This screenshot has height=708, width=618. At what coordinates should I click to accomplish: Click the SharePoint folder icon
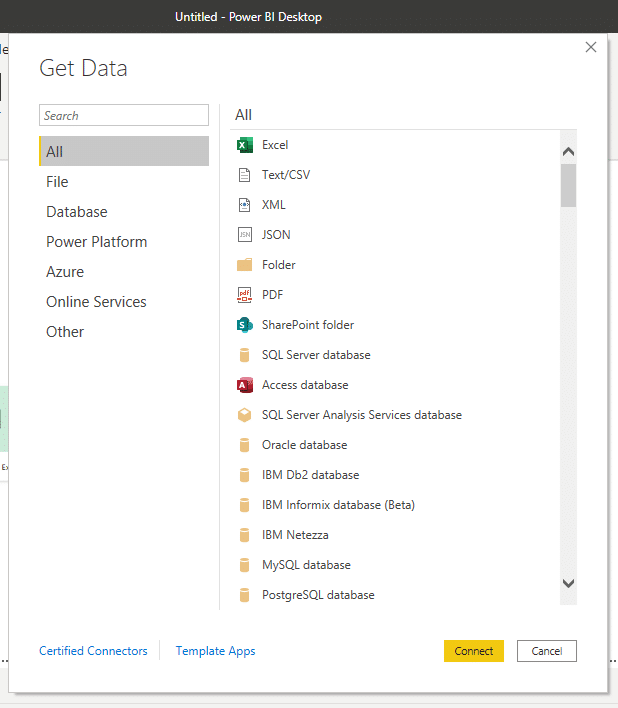[244, 325]
